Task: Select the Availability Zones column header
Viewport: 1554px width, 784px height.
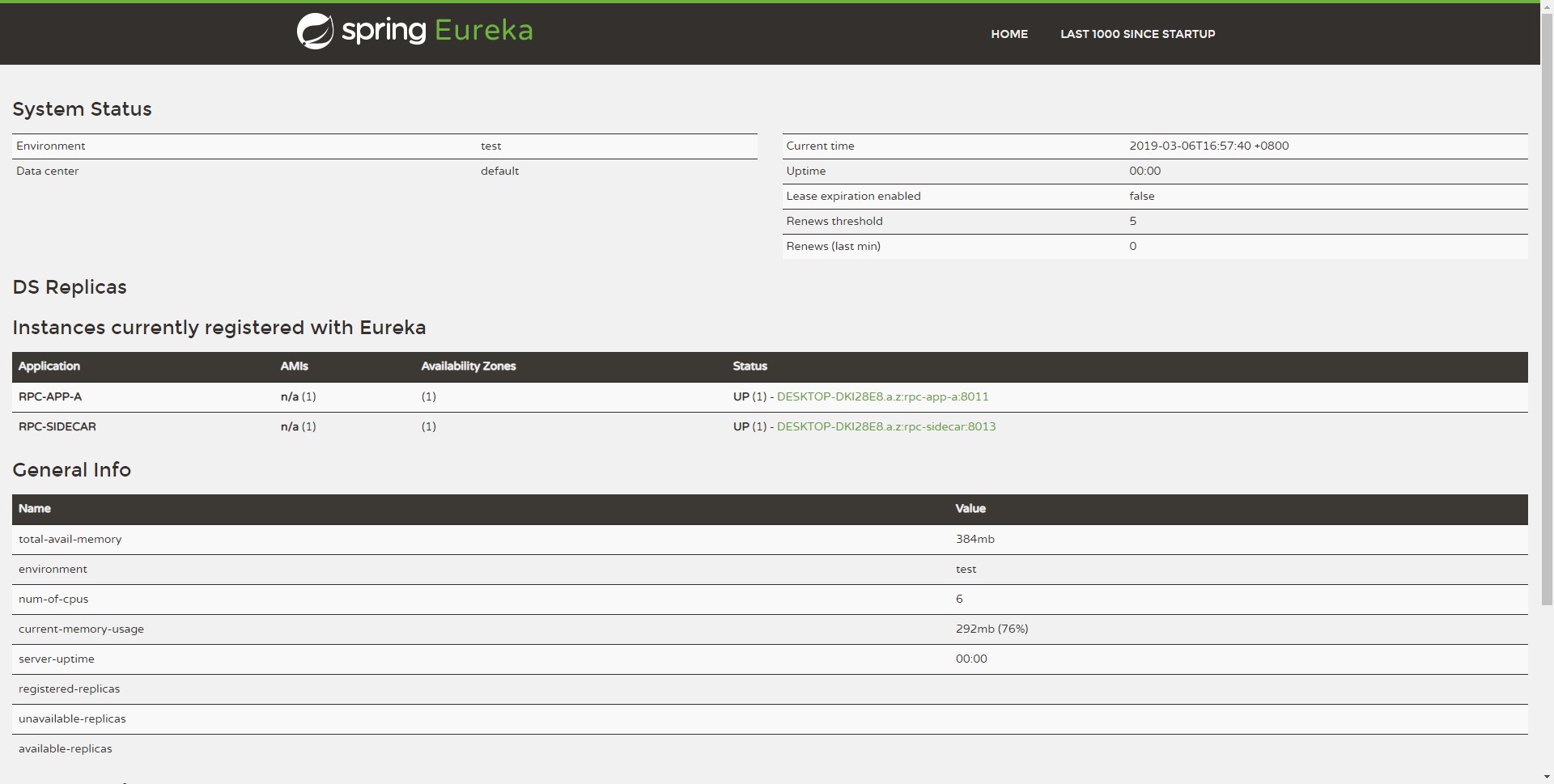Action: pyautogui.click(x=468, y=367)
